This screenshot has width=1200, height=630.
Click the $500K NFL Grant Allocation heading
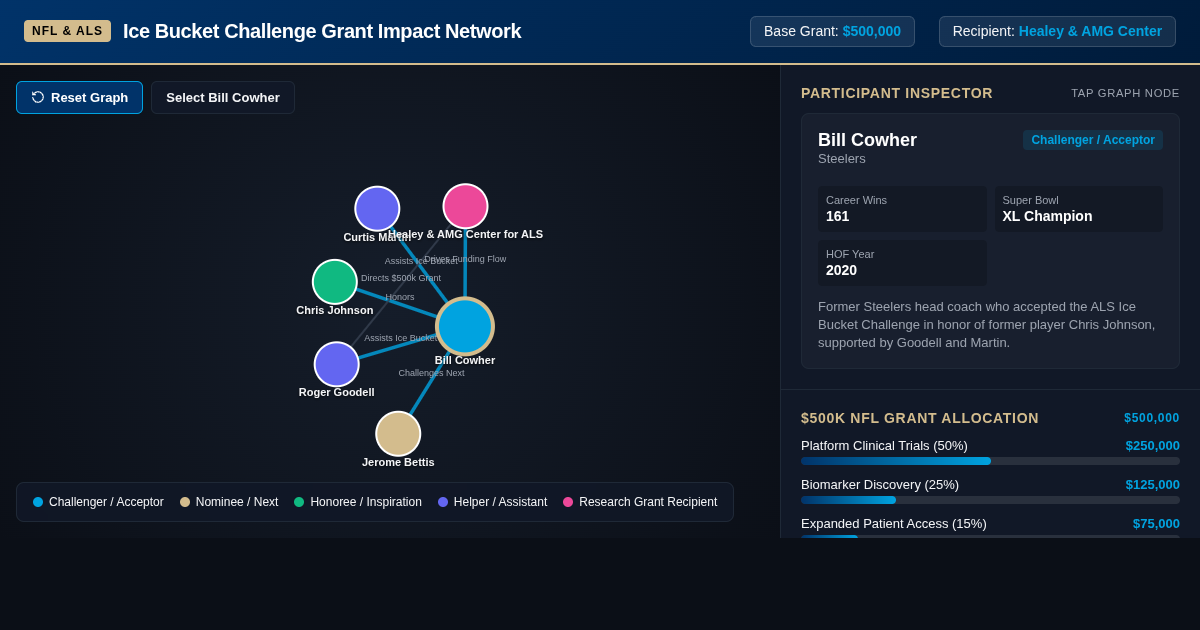pyautogui.click(x=920, y=418)
